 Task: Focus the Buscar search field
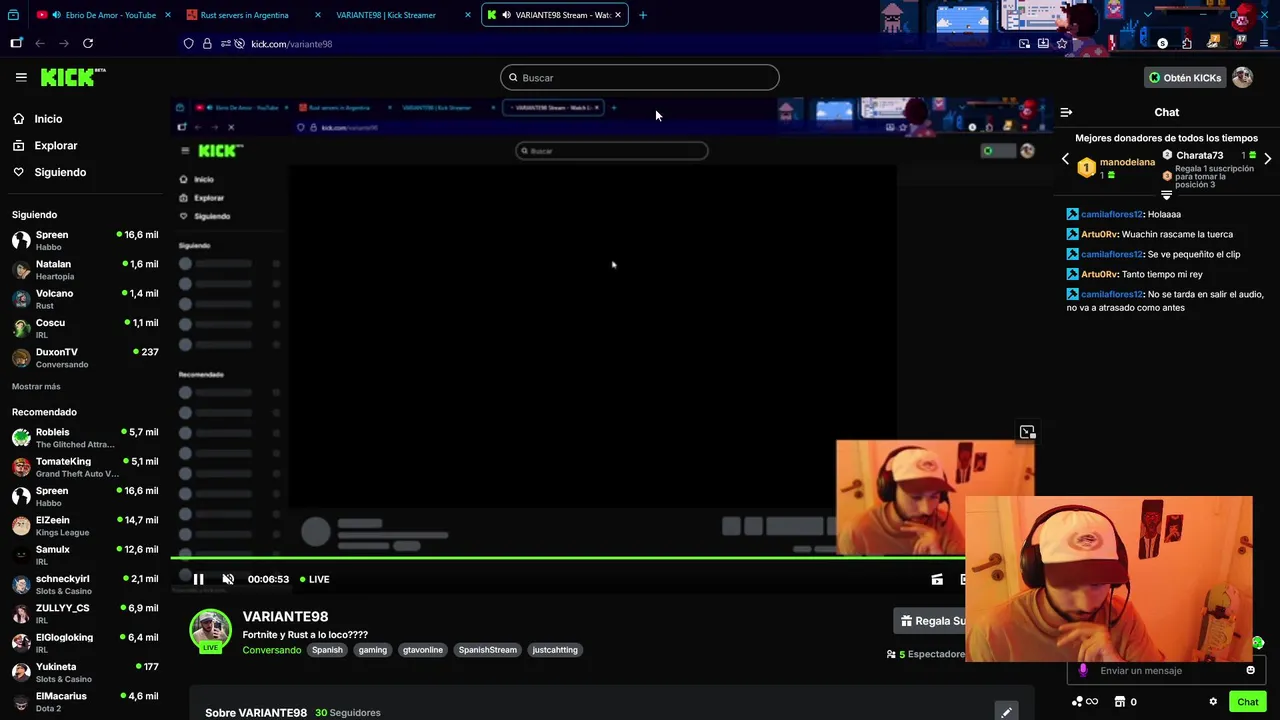(x=640, y=78)
